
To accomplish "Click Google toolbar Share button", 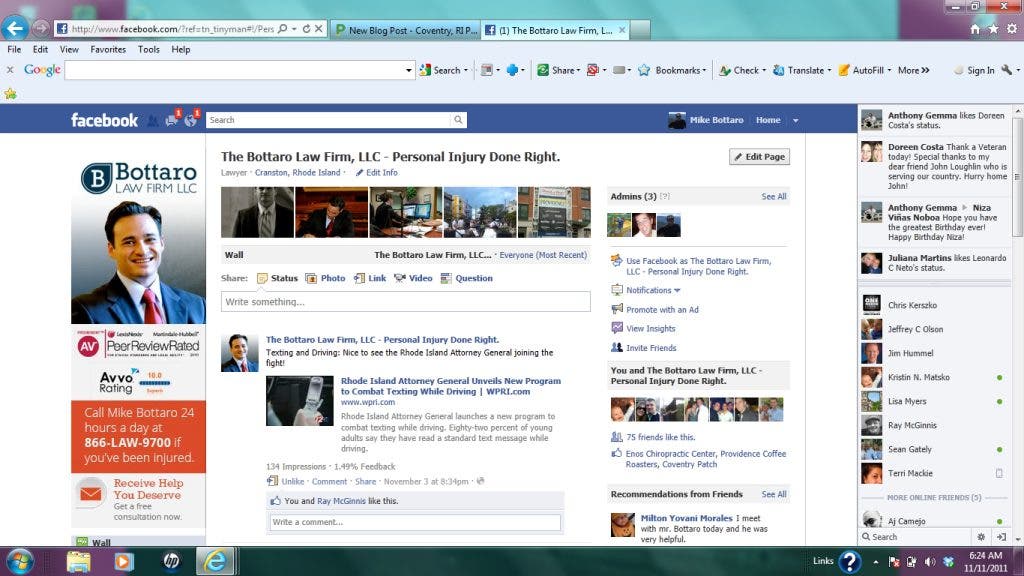I will point(558,71).
